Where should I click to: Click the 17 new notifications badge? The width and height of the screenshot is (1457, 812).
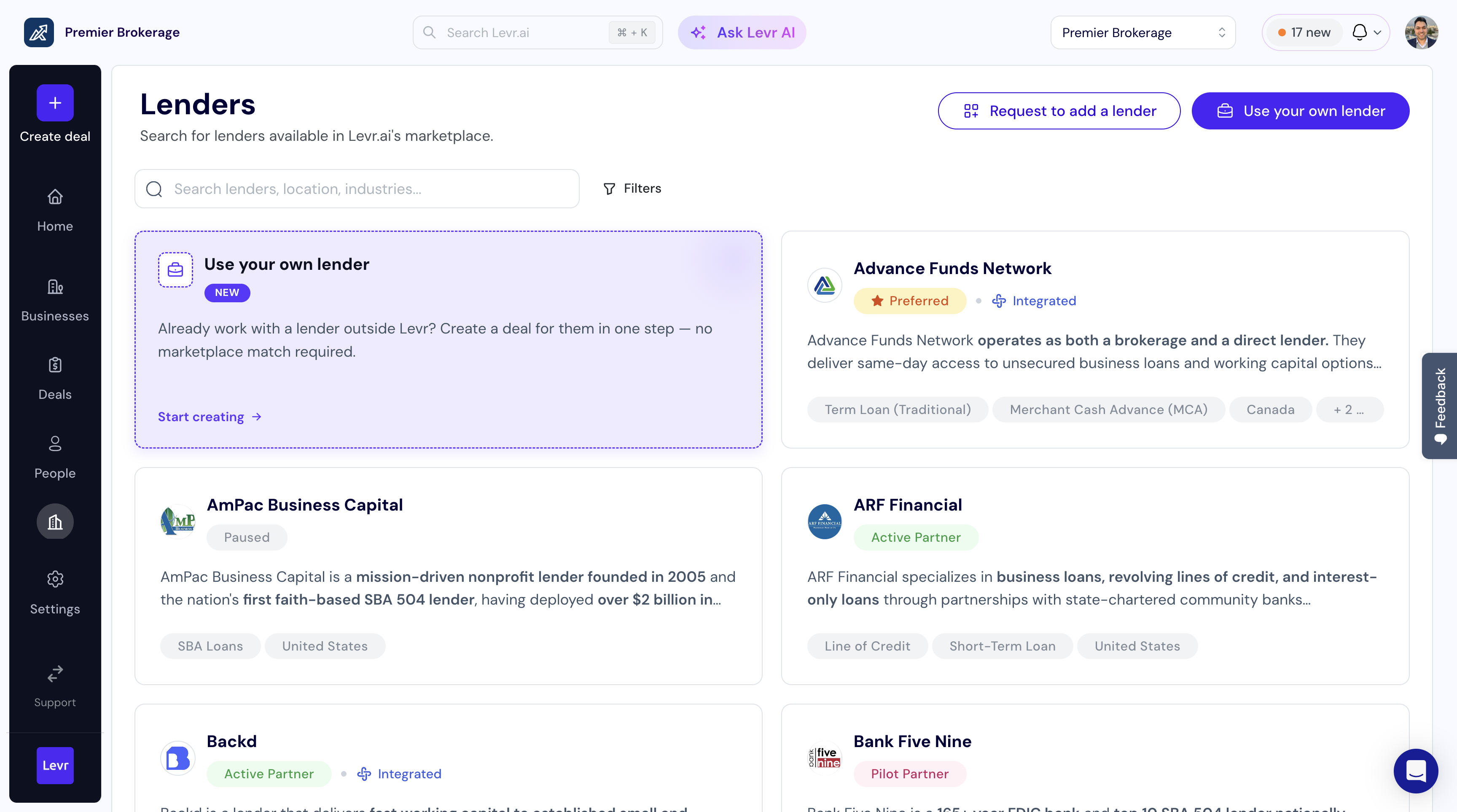1304,32
